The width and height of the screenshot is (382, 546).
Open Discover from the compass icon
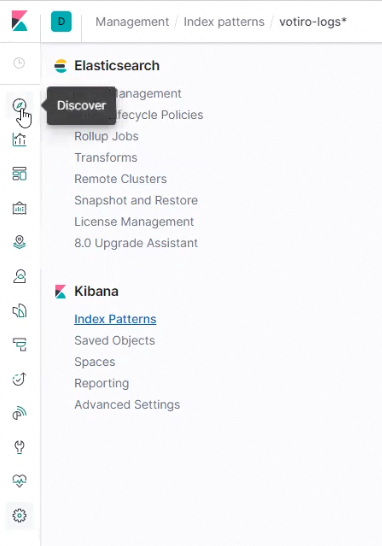pyautogui.click(x=20, y=105)
